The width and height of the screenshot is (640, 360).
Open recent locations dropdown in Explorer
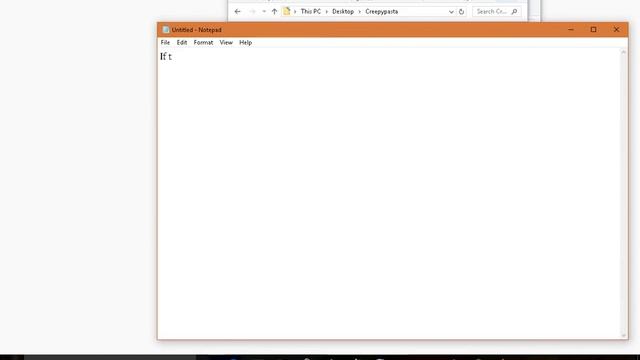coord(264,12)
